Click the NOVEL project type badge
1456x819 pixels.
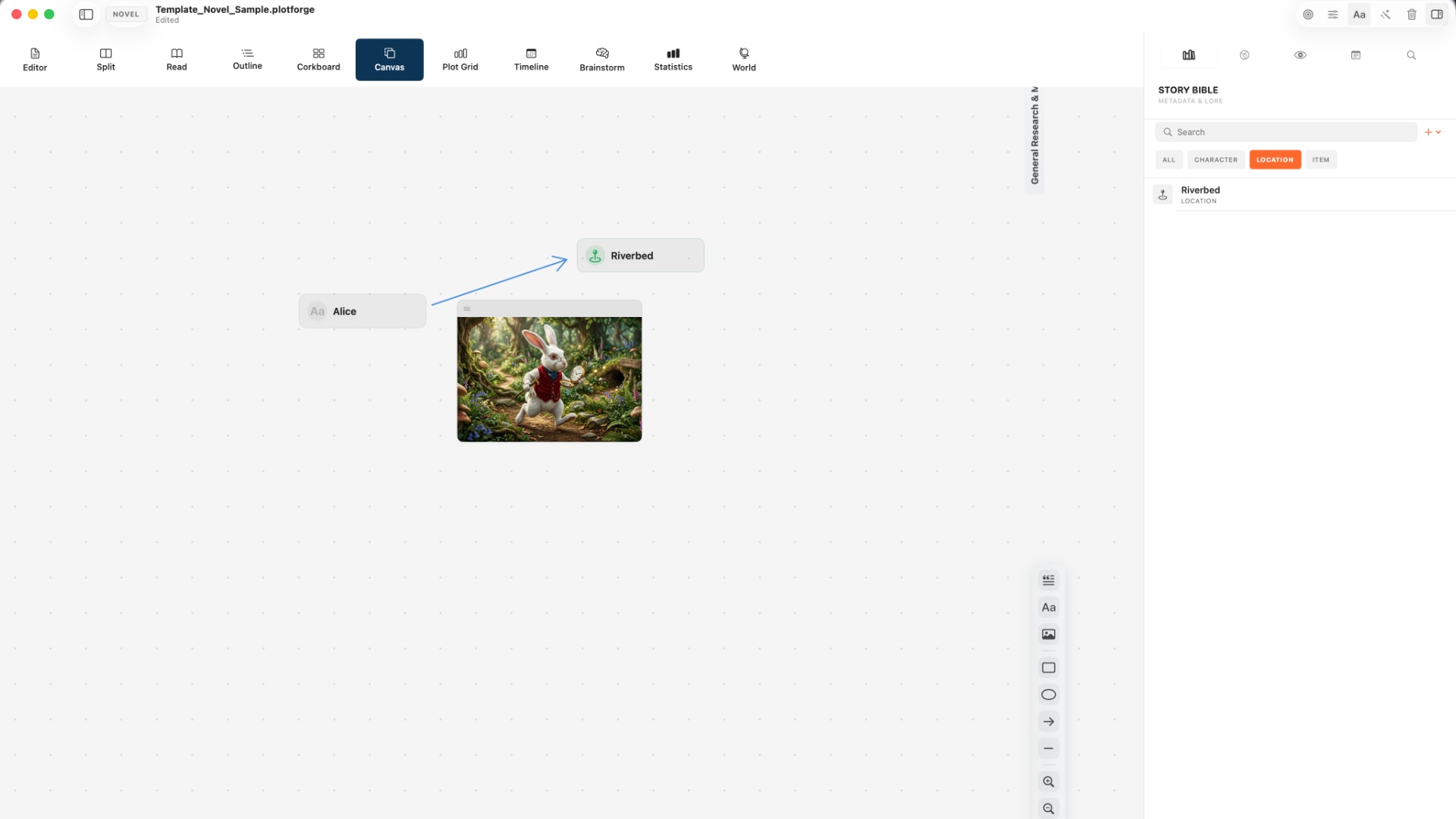click(x=126, y=14)
